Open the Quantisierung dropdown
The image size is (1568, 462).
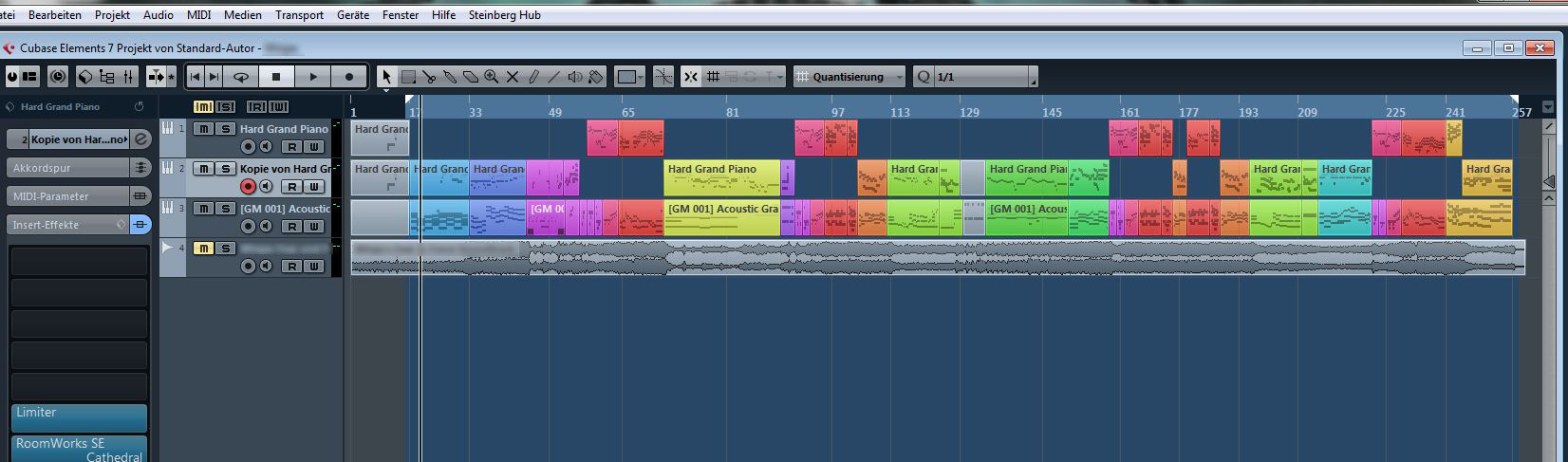tap(849, 77)
